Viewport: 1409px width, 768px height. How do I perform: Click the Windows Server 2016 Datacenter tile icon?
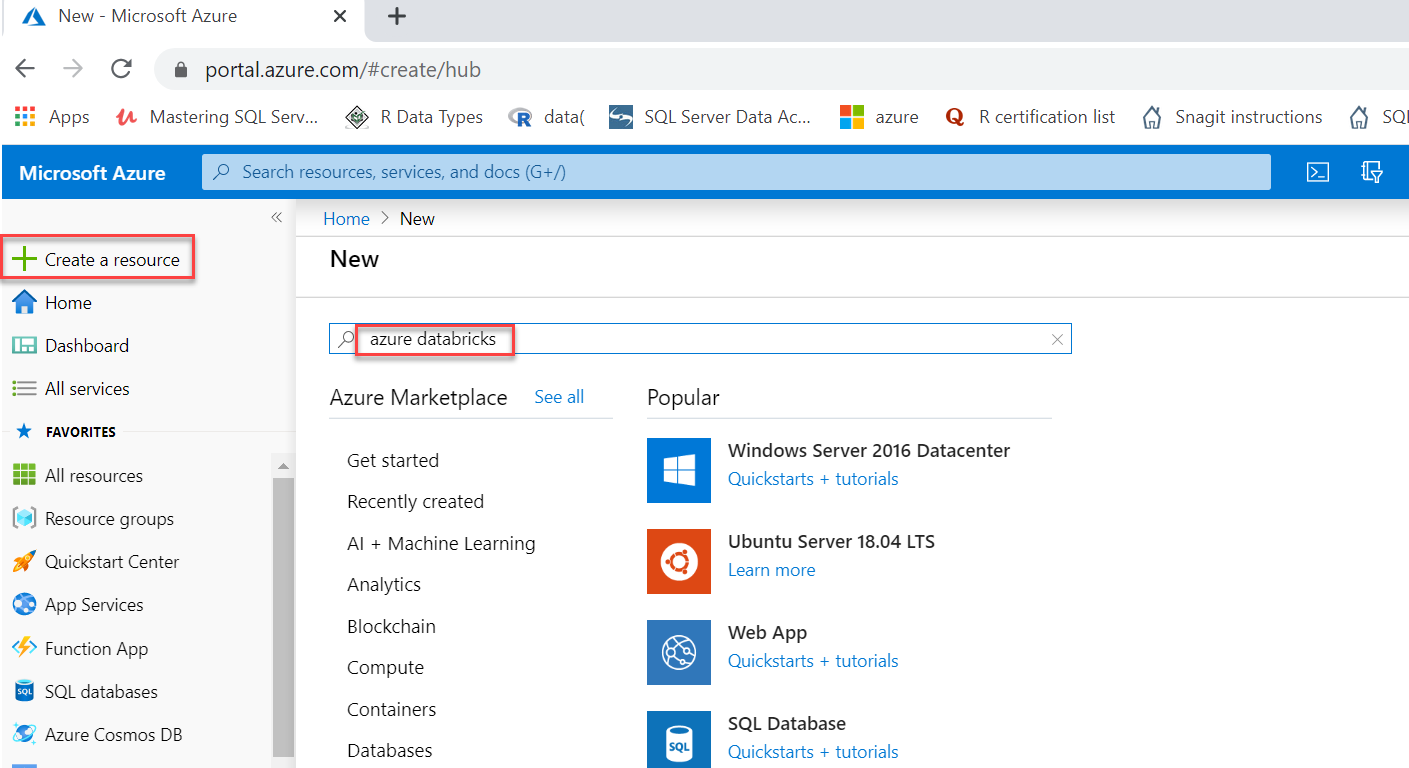coord(679,470)
